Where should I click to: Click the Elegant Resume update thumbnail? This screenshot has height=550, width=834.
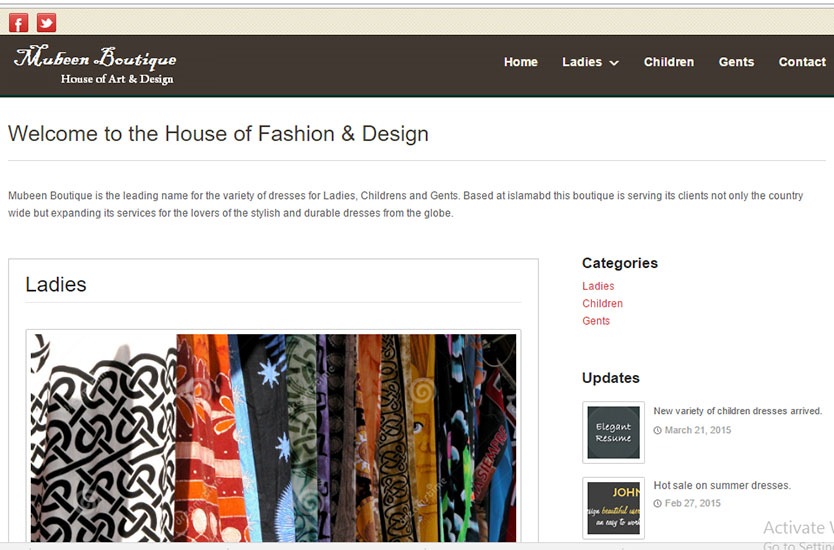click(x=613, y=432)
